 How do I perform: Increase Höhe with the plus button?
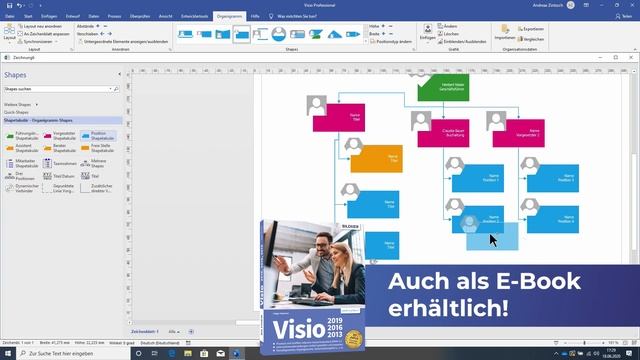tap(383, 26)
